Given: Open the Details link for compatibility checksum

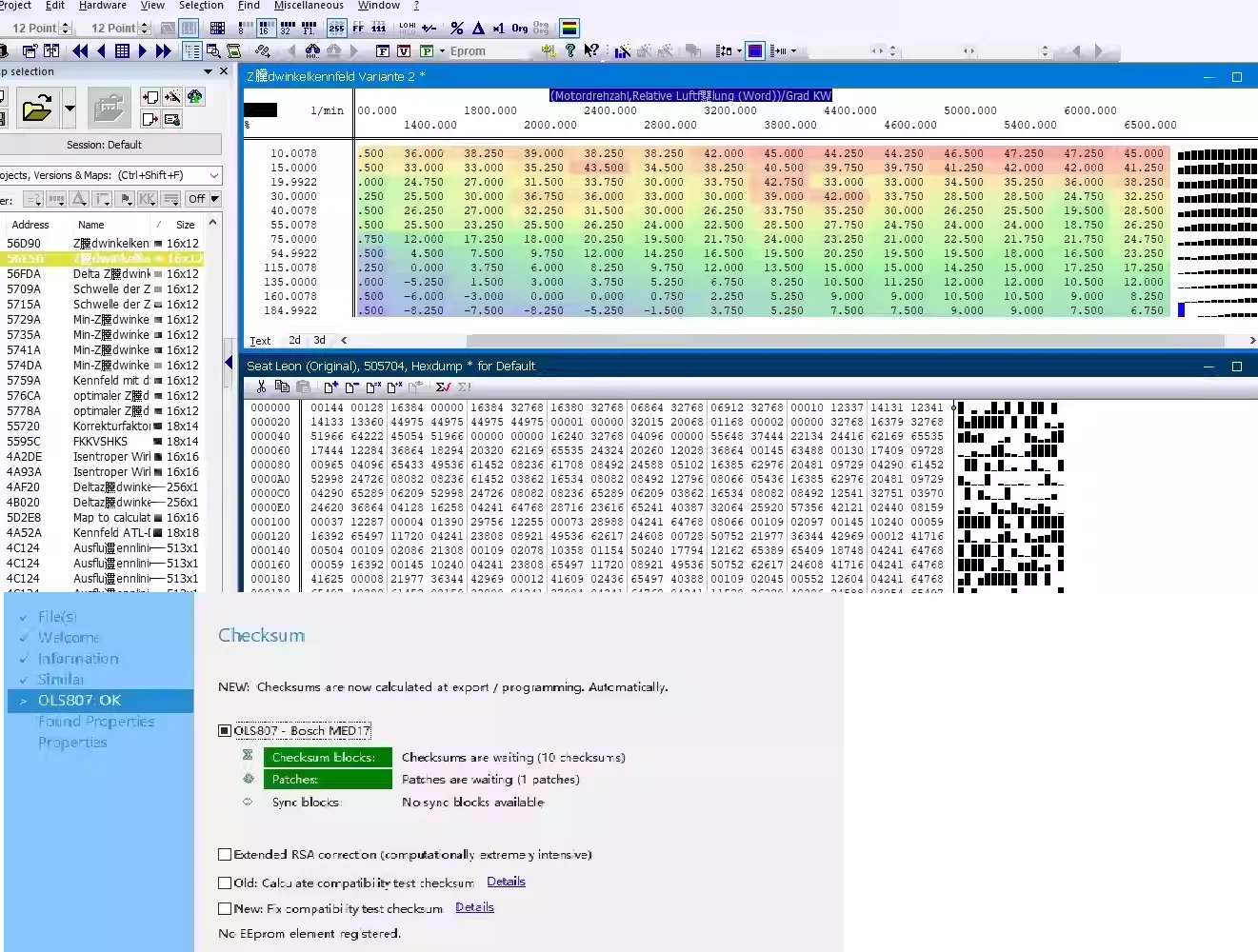Looking at the screenshot, I should (x=506, y=881).
